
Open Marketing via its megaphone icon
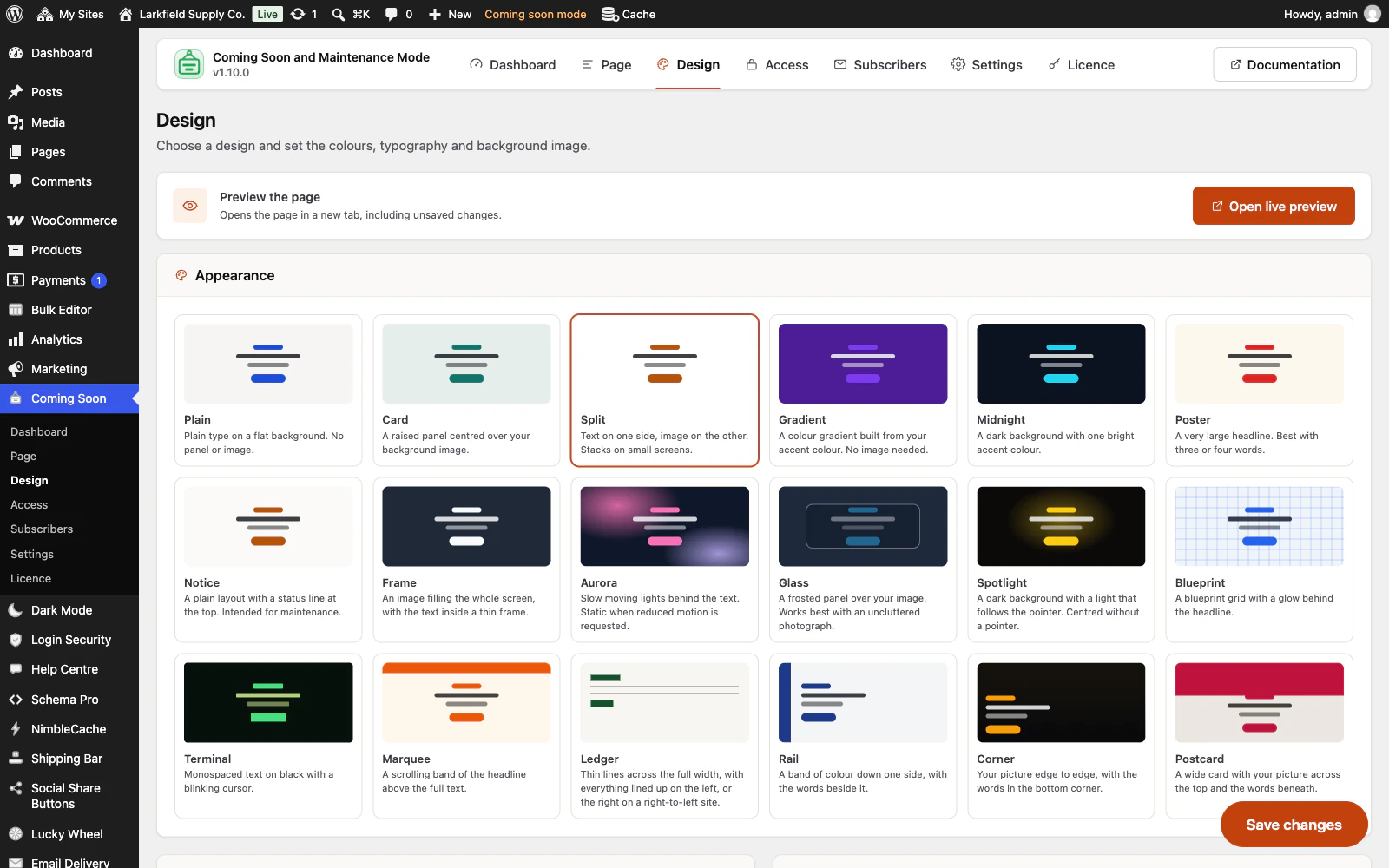click(x=16, y=369)
